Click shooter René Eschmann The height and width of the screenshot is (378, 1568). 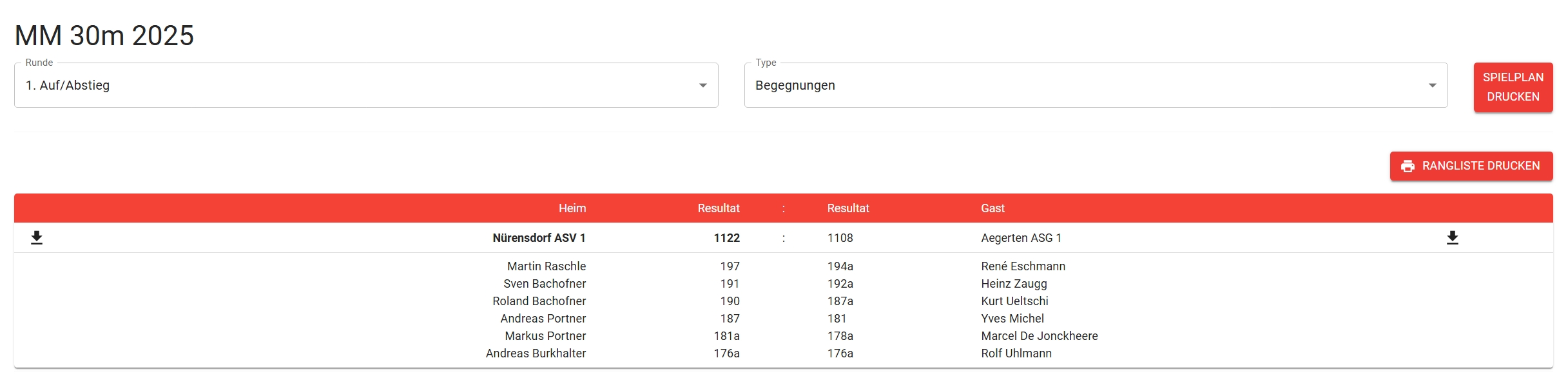pyautogui.click(x=1023, y=266)
